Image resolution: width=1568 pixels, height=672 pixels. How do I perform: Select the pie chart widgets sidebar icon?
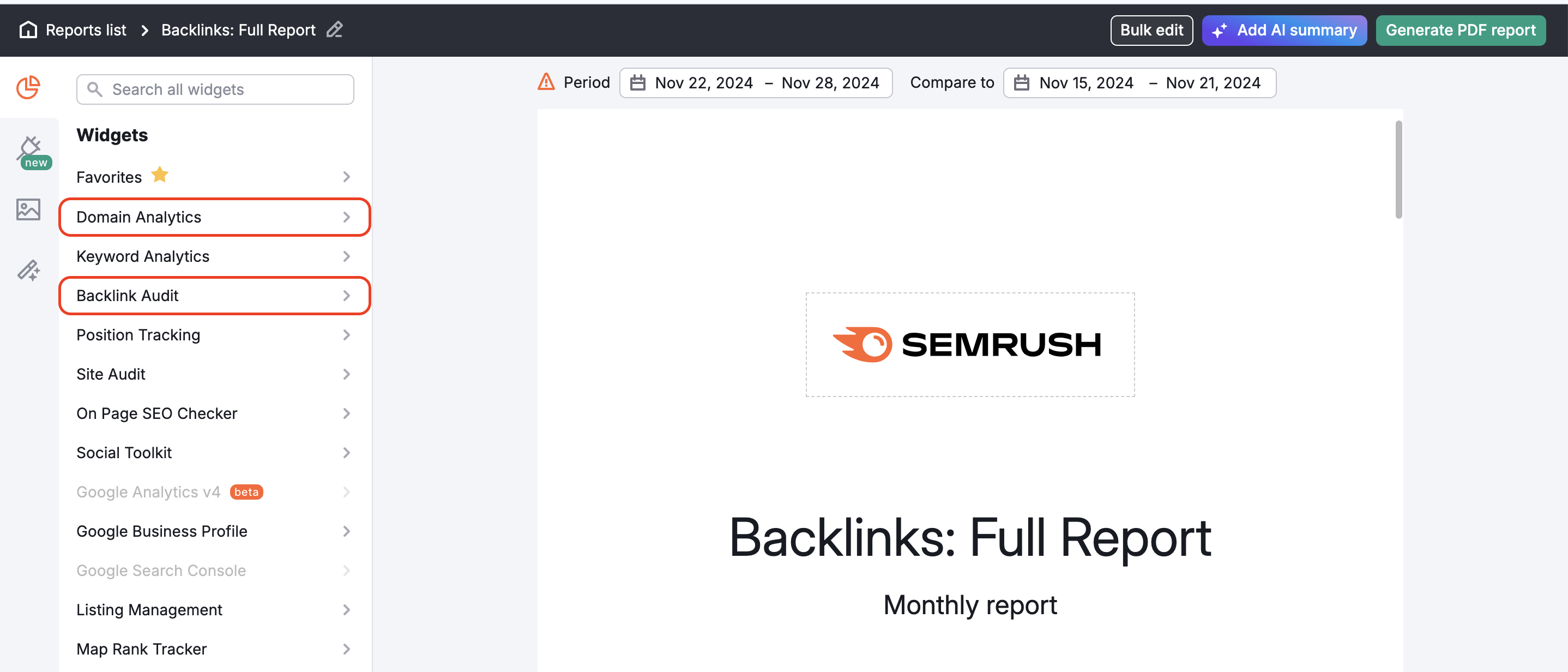[x=28, y=87]
